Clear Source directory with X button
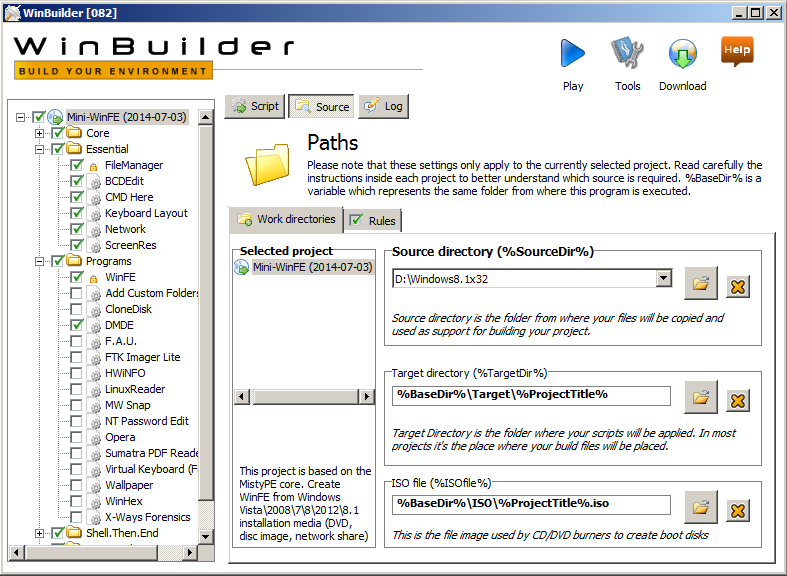Viewport: 787px width, 576px height. coord(738,287)
